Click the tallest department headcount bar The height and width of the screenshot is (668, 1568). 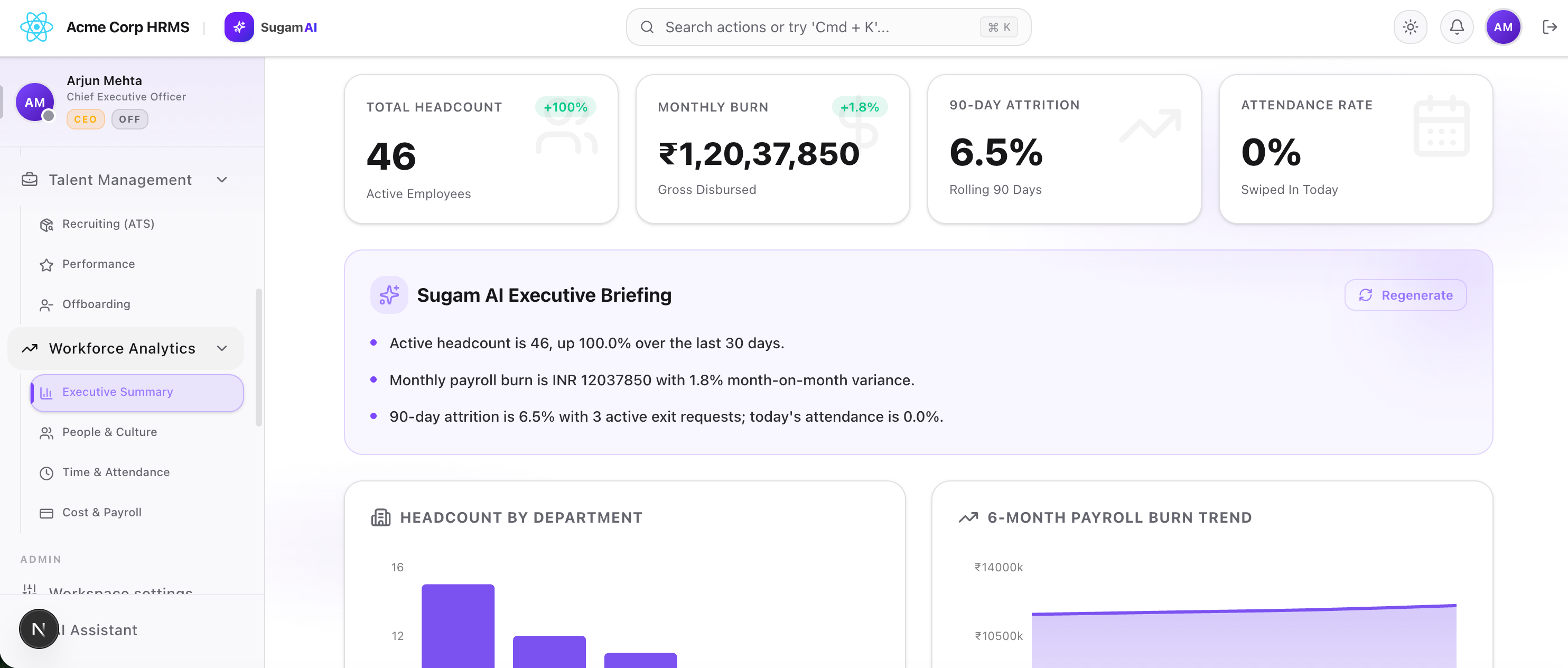(458, 626)
